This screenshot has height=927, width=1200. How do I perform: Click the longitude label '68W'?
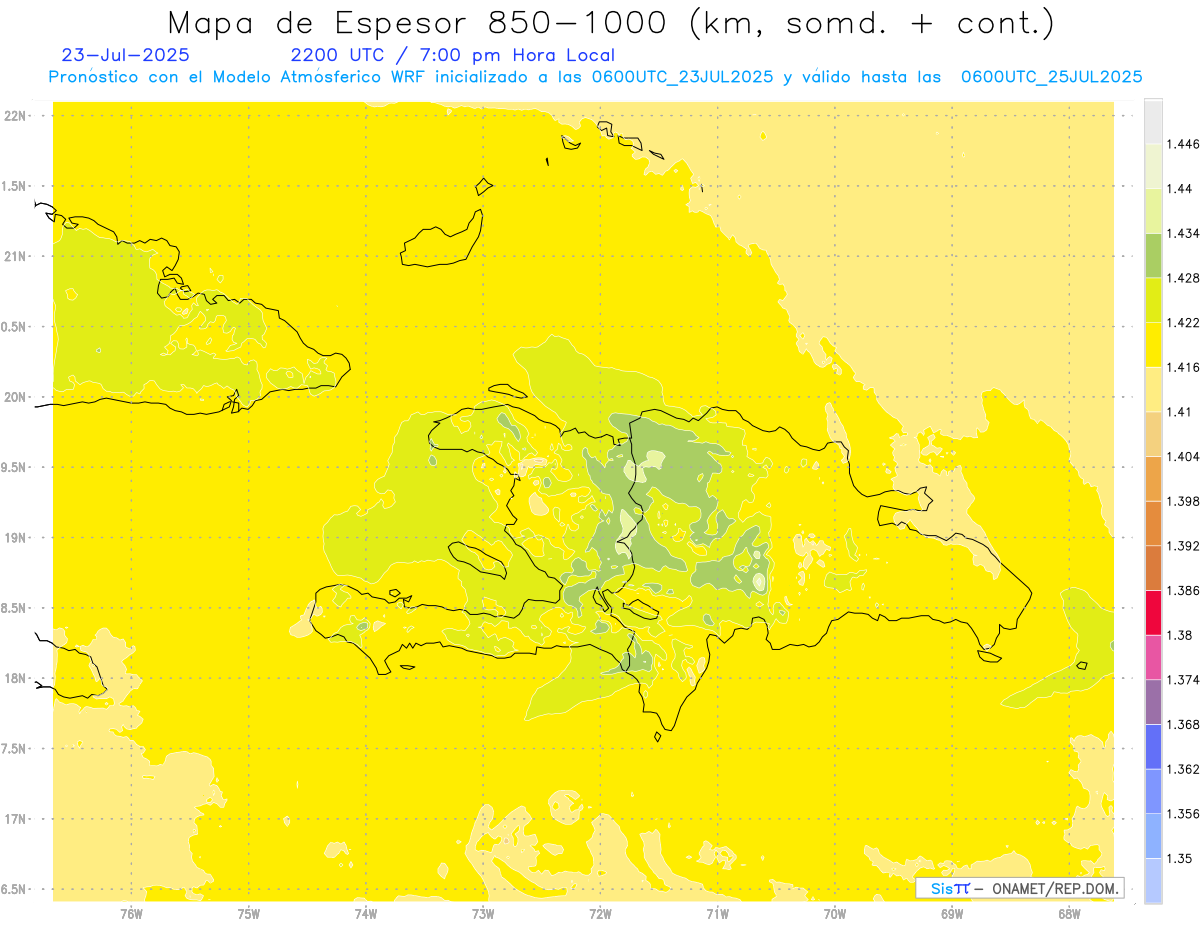pyautogui.click(x=1069, y=913)
